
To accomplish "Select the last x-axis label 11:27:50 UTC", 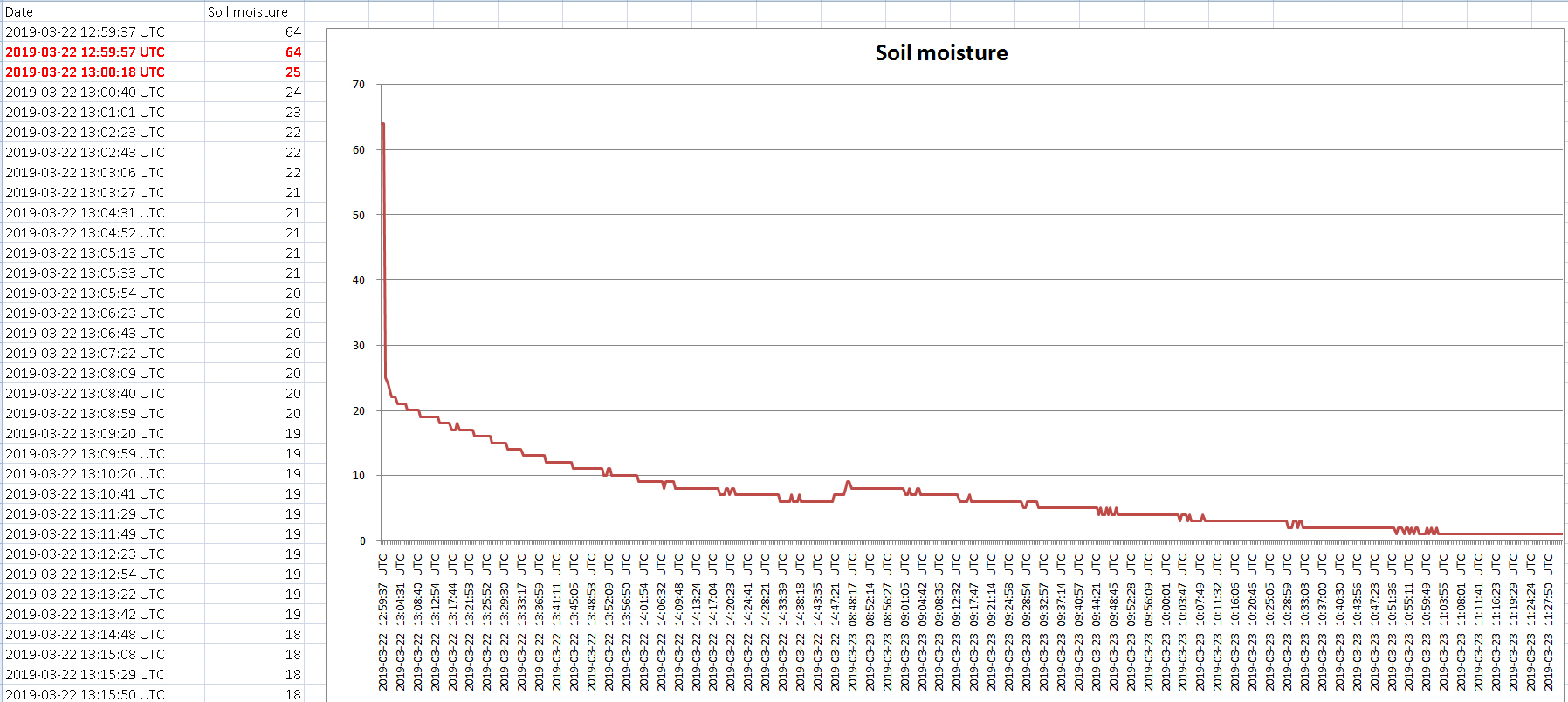I will (1548, 622).
